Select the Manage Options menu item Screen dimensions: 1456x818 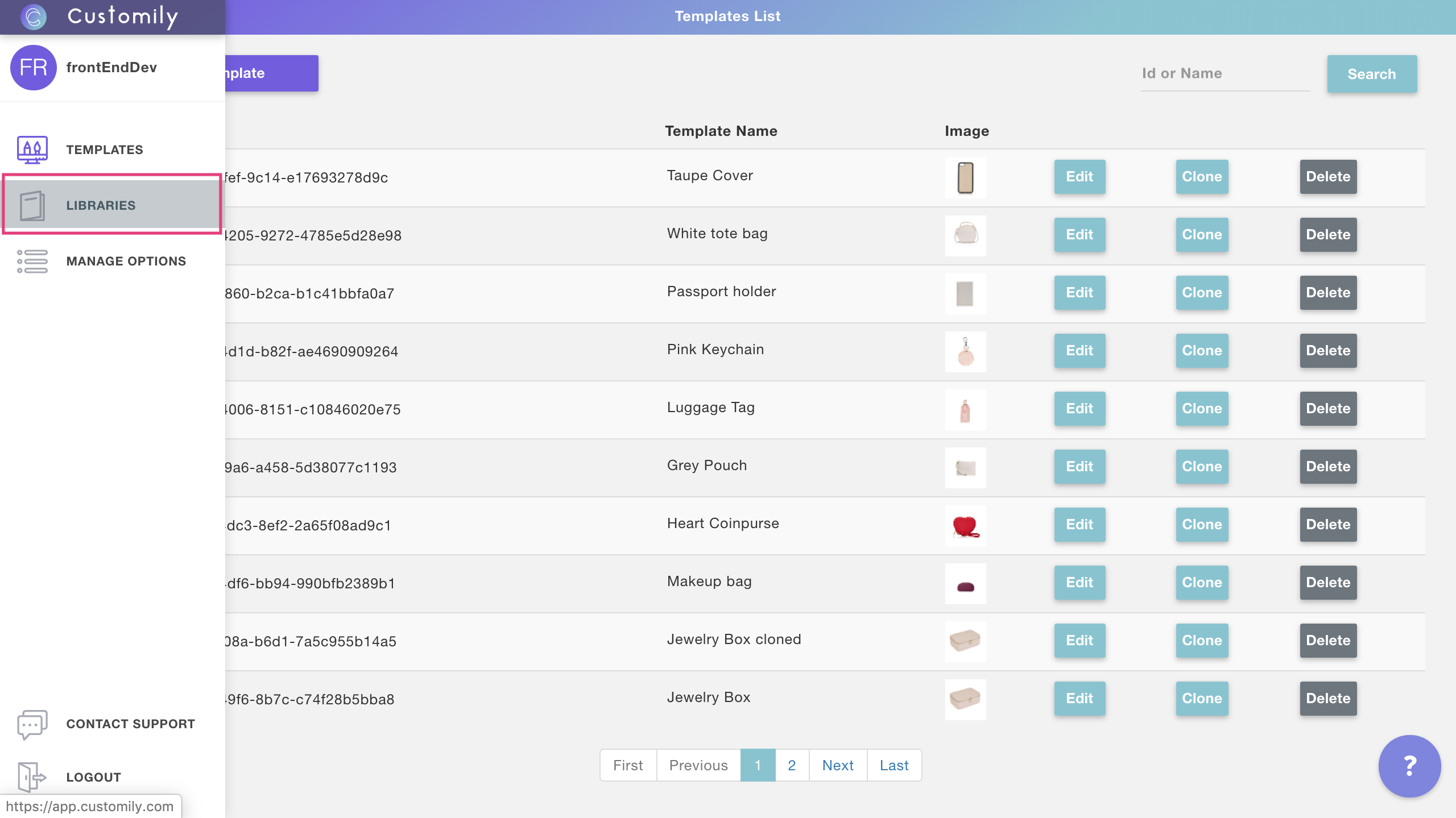click(126, 261)
